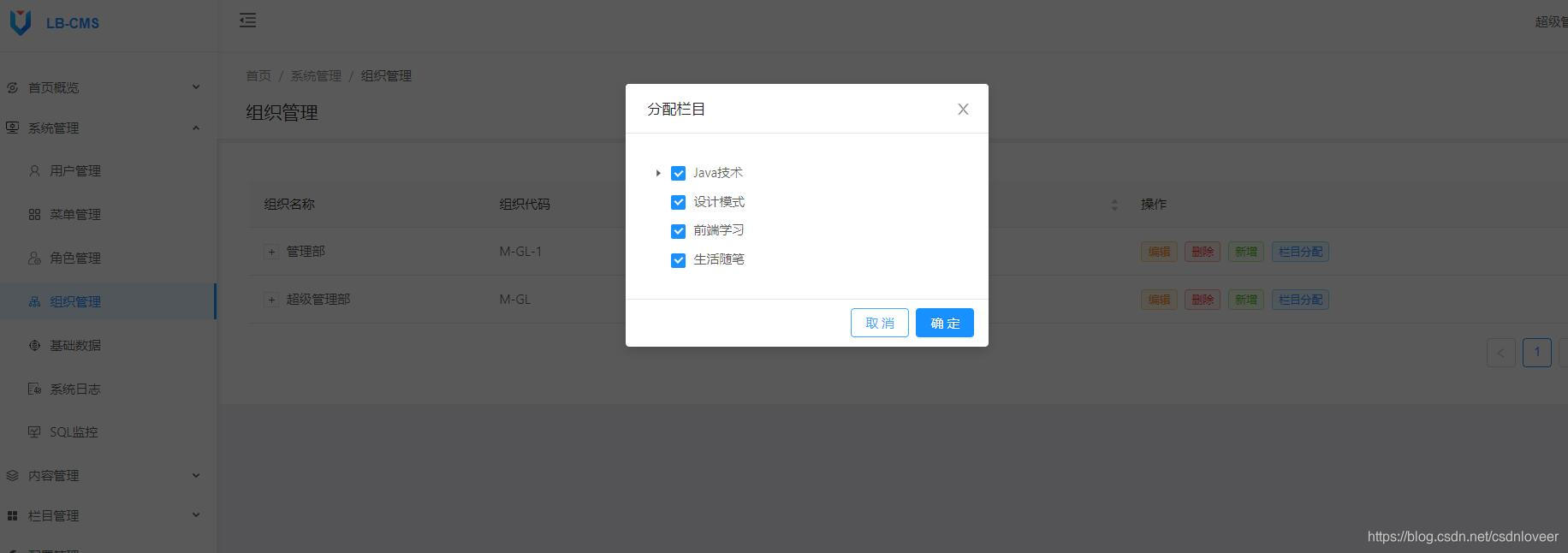This screenshot has height=553, width=1568.
Task: Click the sort arrows in table header
Action: pyautogui.click(x=1114, y=205)
